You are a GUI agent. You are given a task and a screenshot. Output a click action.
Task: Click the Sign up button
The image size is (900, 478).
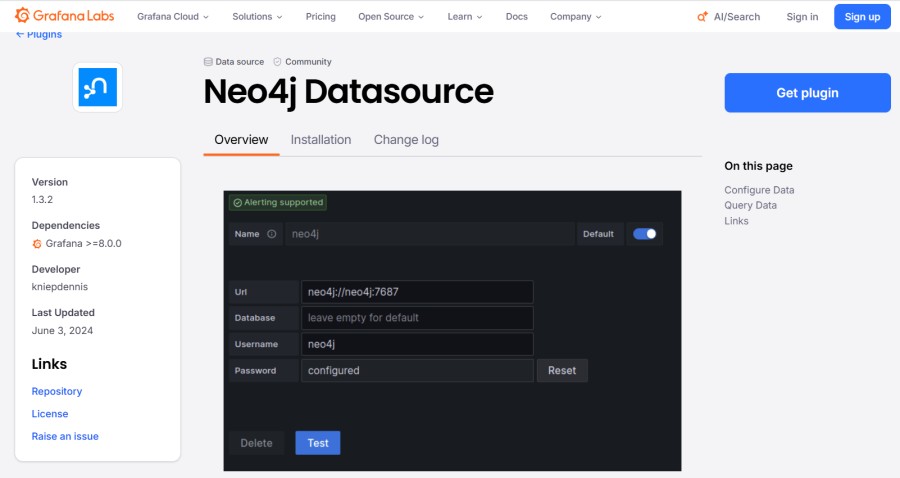coord(862,17)
